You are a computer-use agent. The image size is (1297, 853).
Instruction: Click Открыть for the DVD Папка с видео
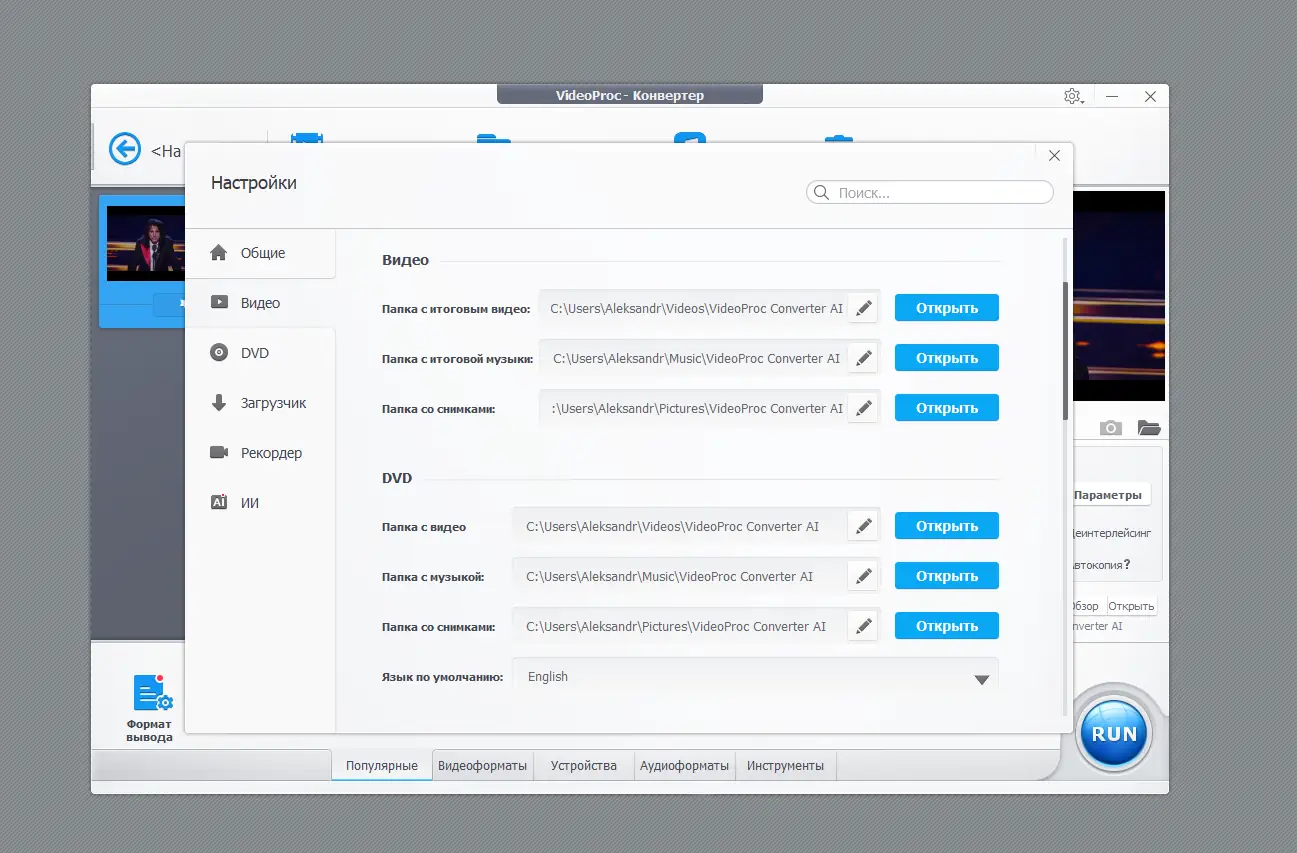coord(947,526)
